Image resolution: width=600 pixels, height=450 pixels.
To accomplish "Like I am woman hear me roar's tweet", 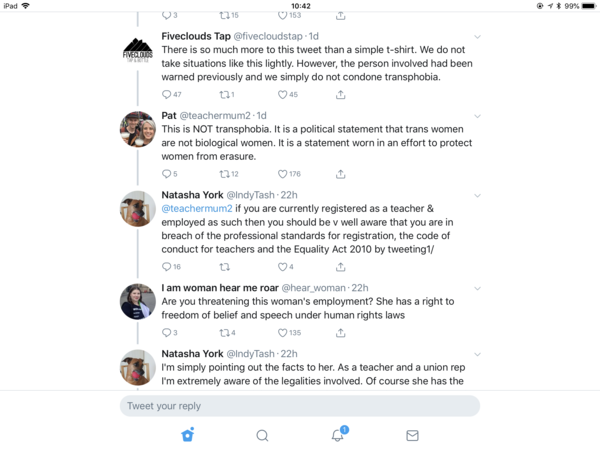I will pos(282,333).
